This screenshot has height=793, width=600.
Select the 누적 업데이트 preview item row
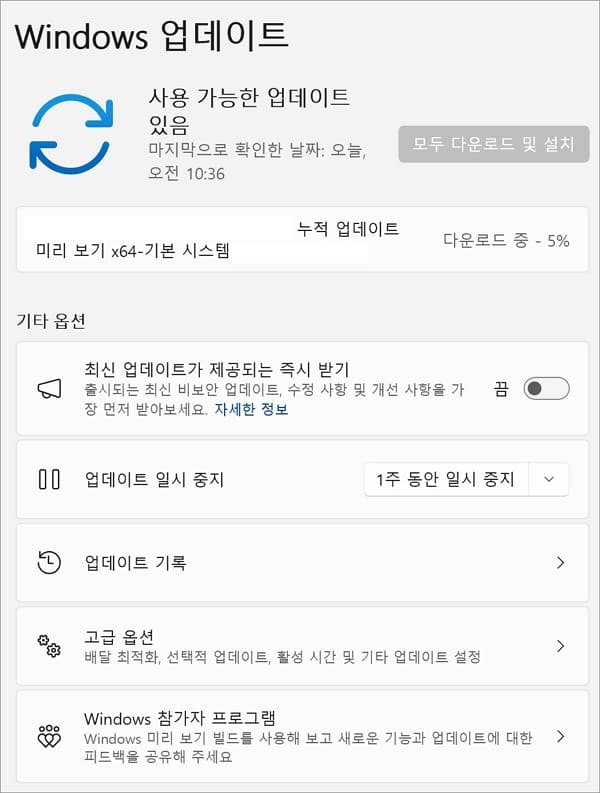(303, 239)
